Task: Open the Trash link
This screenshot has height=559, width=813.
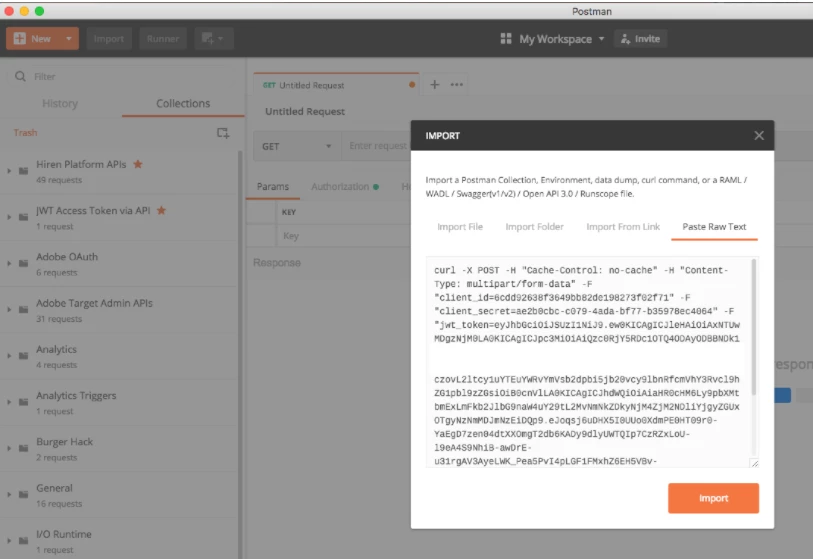Action: 25,133
